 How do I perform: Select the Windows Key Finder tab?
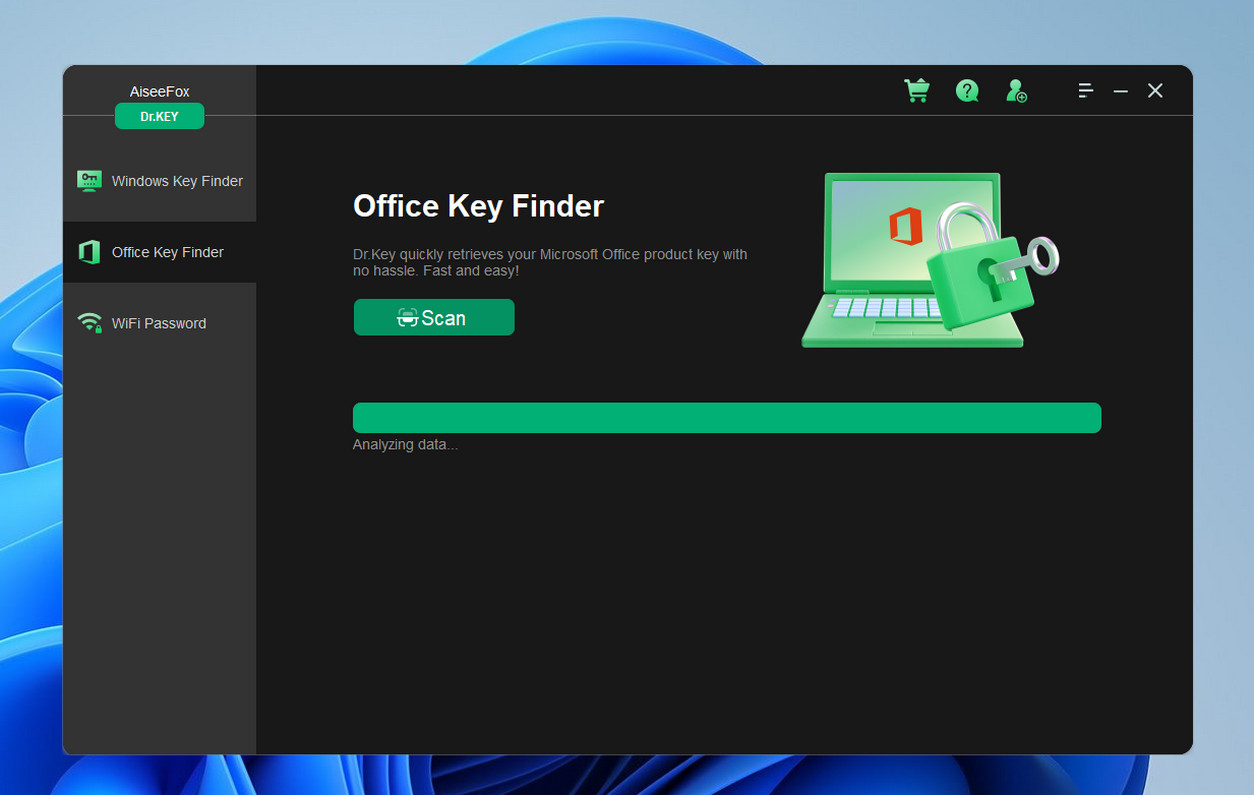(160, 181)
